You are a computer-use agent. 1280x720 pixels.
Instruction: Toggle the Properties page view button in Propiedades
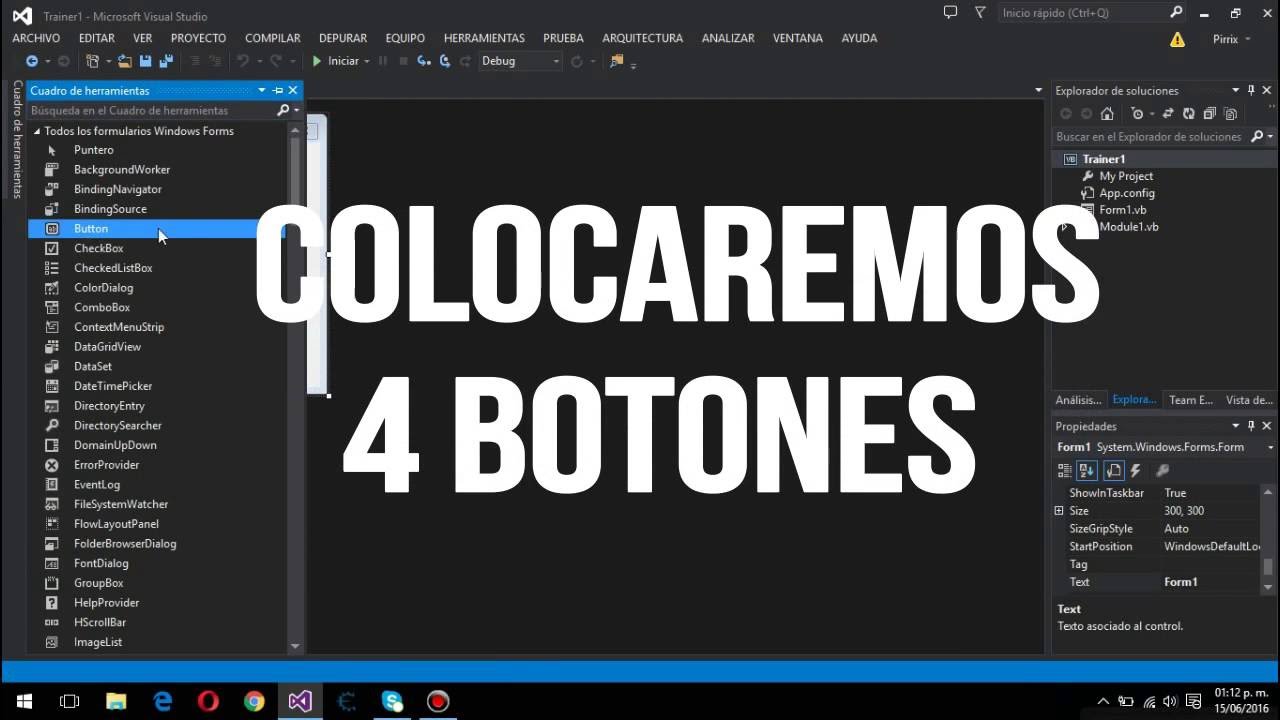(1112, 471)
